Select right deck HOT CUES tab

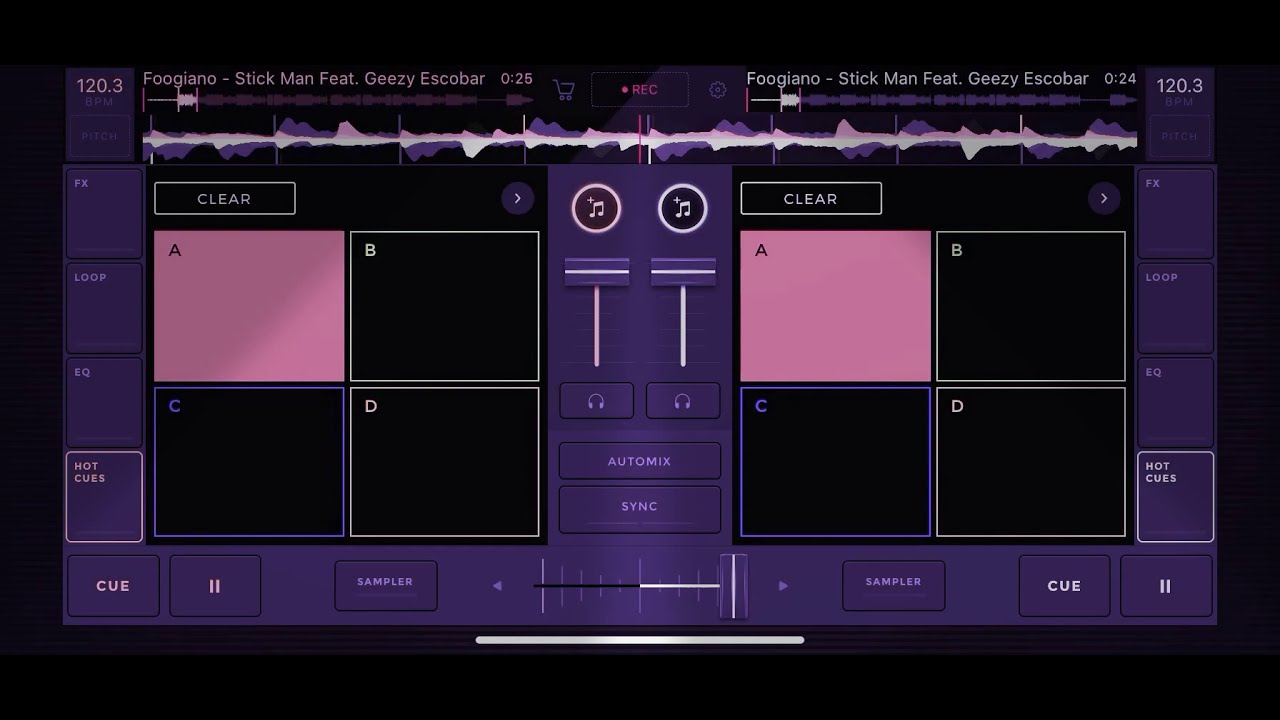(x=1176, y=497)
